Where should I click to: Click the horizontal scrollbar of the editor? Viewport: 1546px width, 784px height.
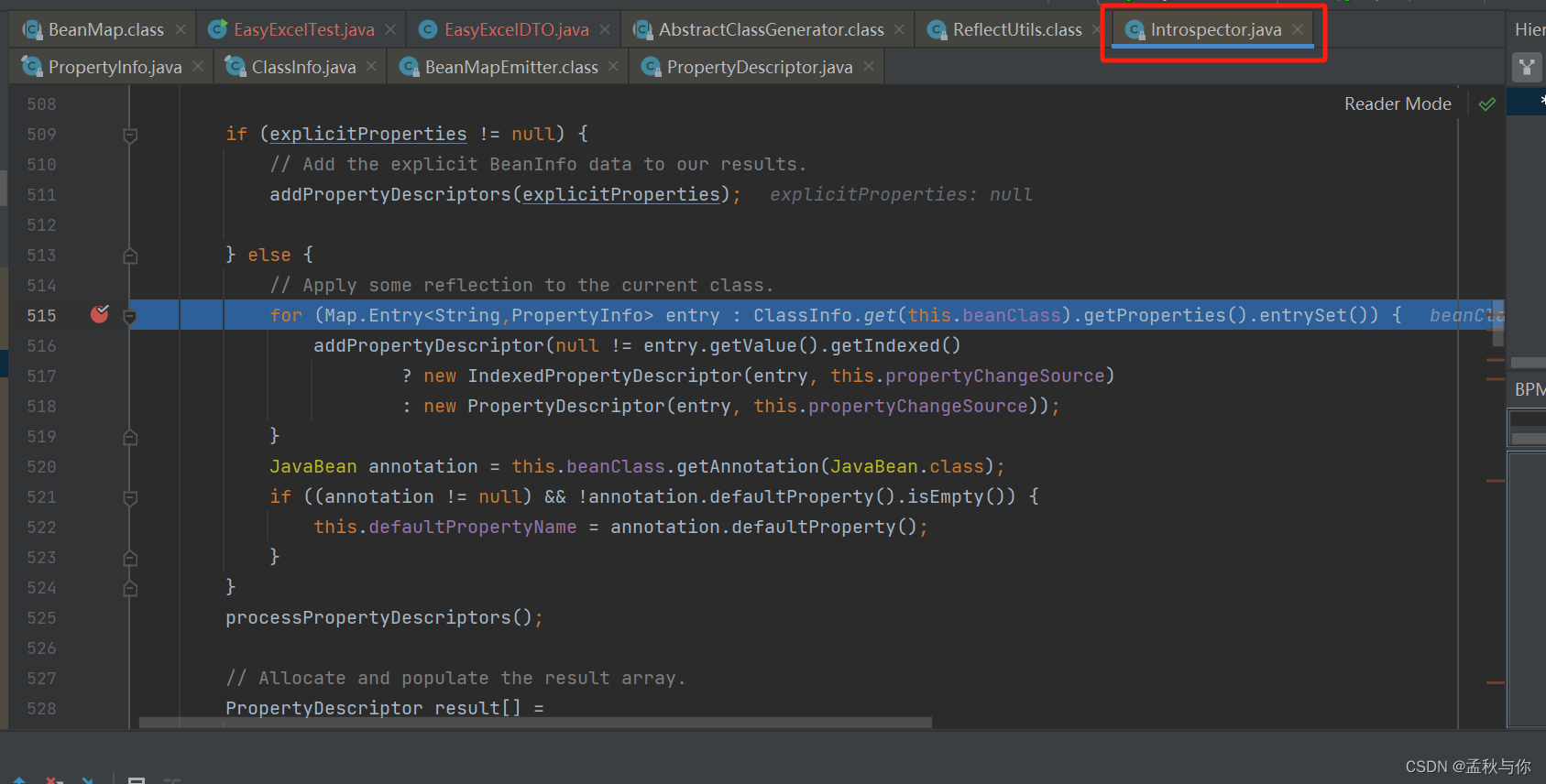coord(535,723)
